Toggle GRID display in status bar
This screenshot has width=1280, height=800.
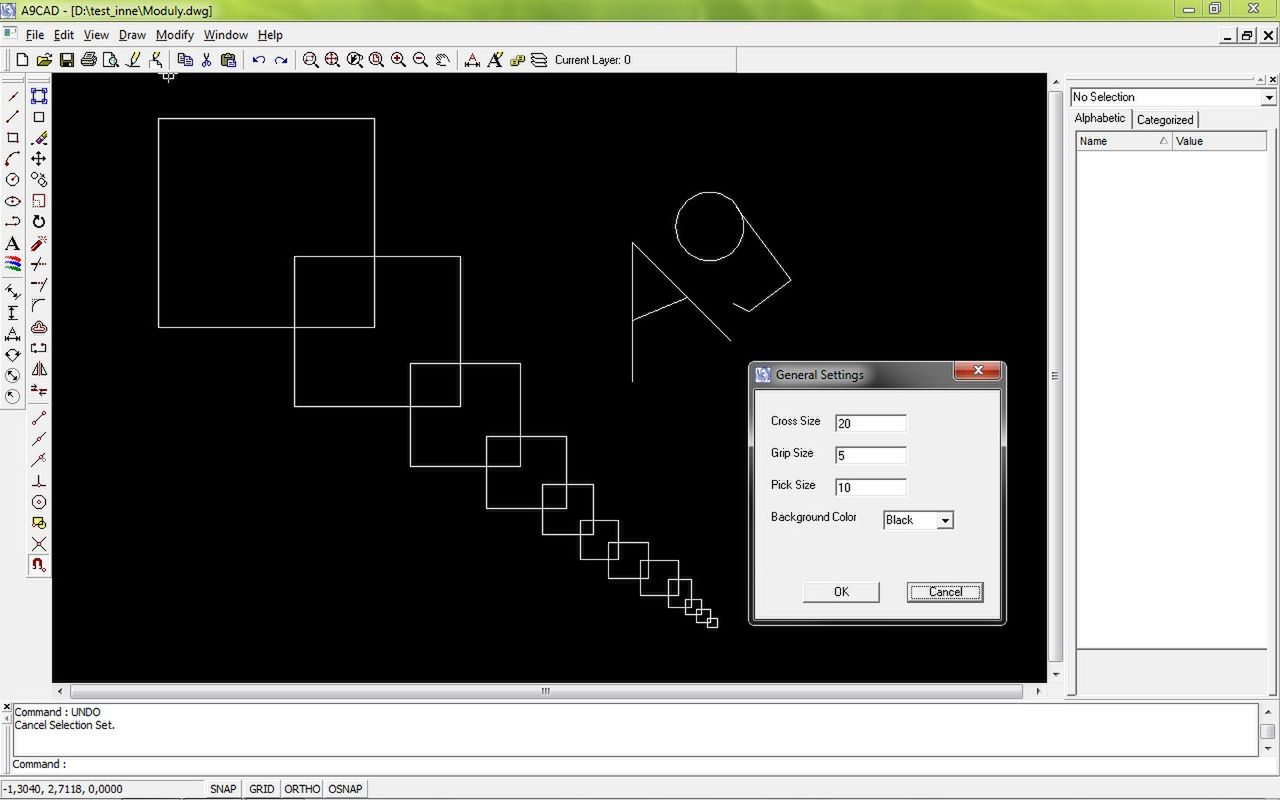[x=262, y=789]
